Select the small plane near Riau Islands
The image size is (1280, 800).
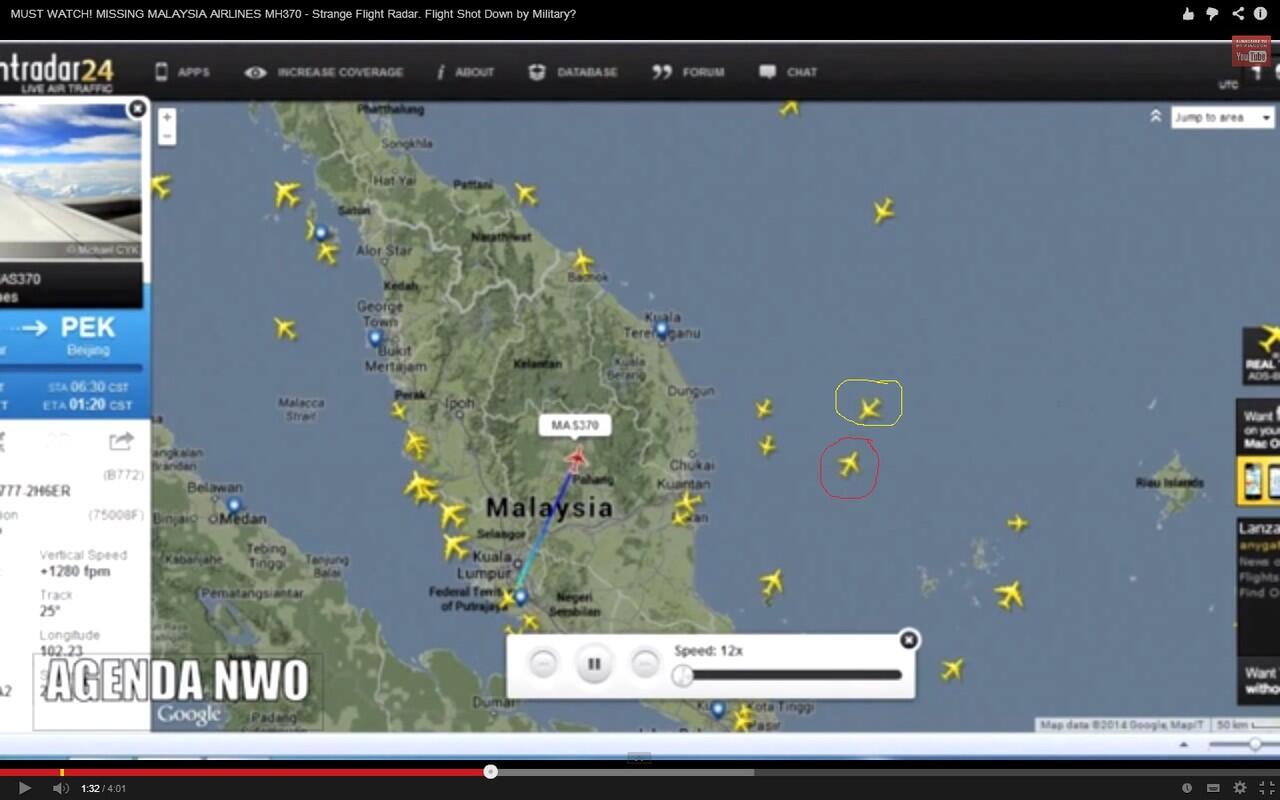(x=1017, y=523)
